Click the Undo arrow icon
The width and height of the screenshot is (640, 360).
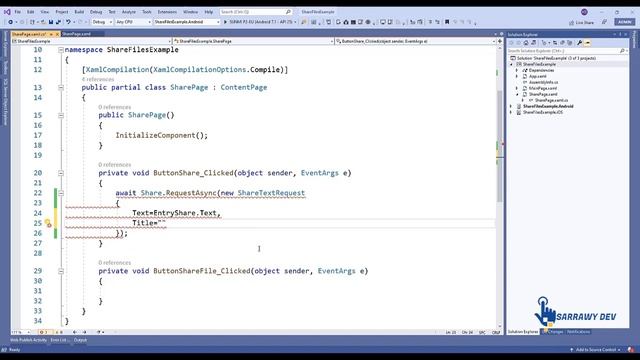[68, 22]
